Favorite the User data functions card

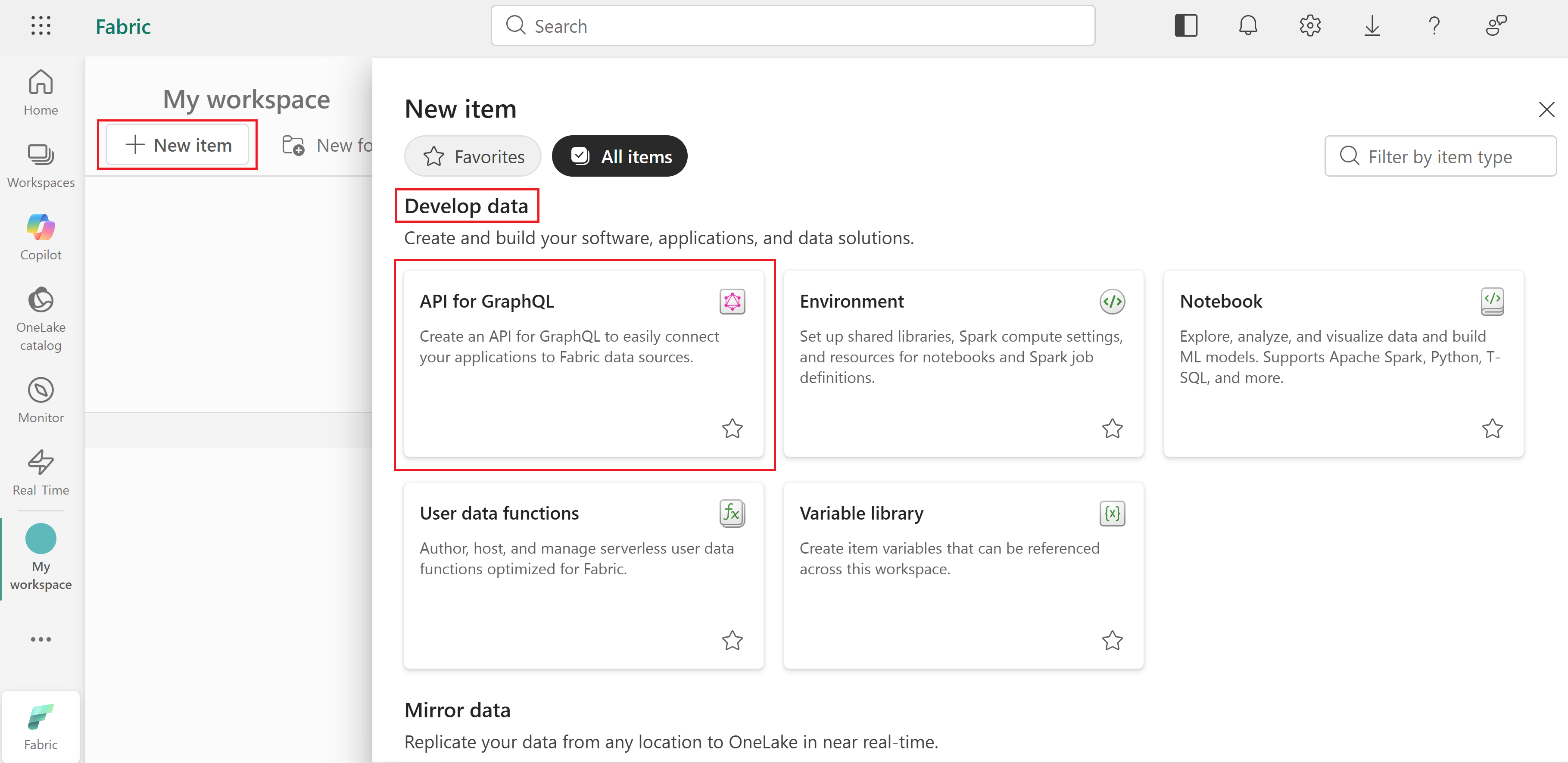(732, 640)
